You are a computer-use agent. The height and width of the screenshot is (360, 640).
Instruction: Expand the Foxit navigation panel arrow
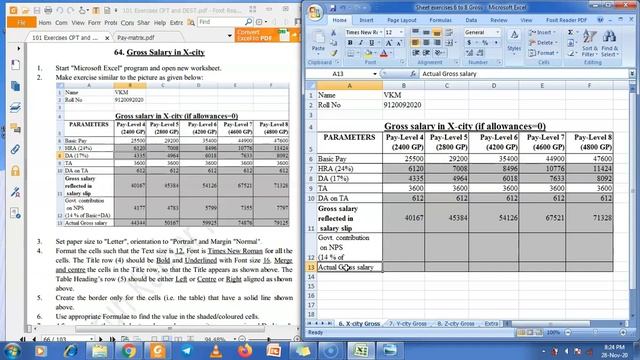point(18,49)
